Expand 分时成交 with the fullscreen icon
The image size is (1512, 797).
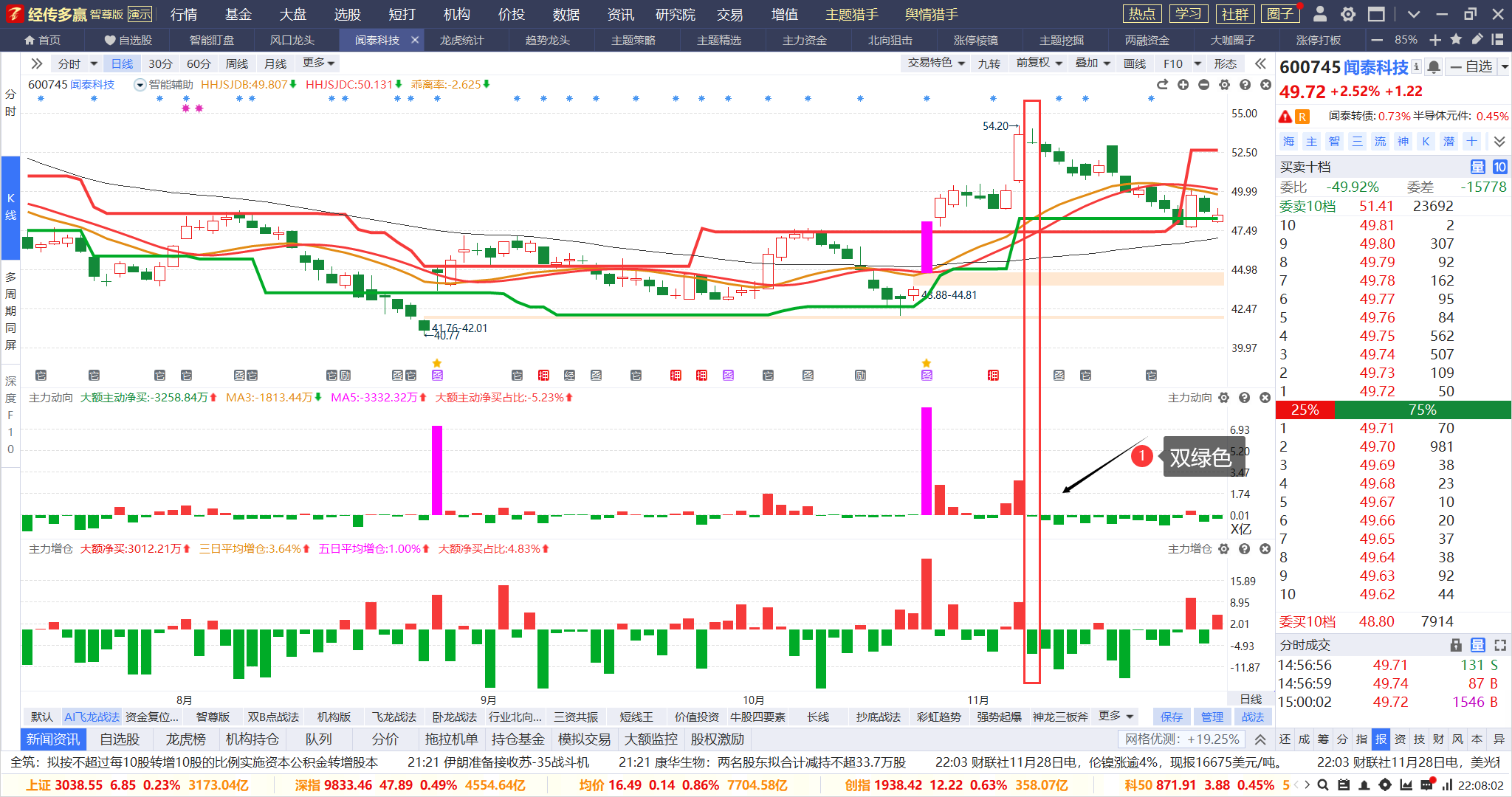click(1500, 645)
